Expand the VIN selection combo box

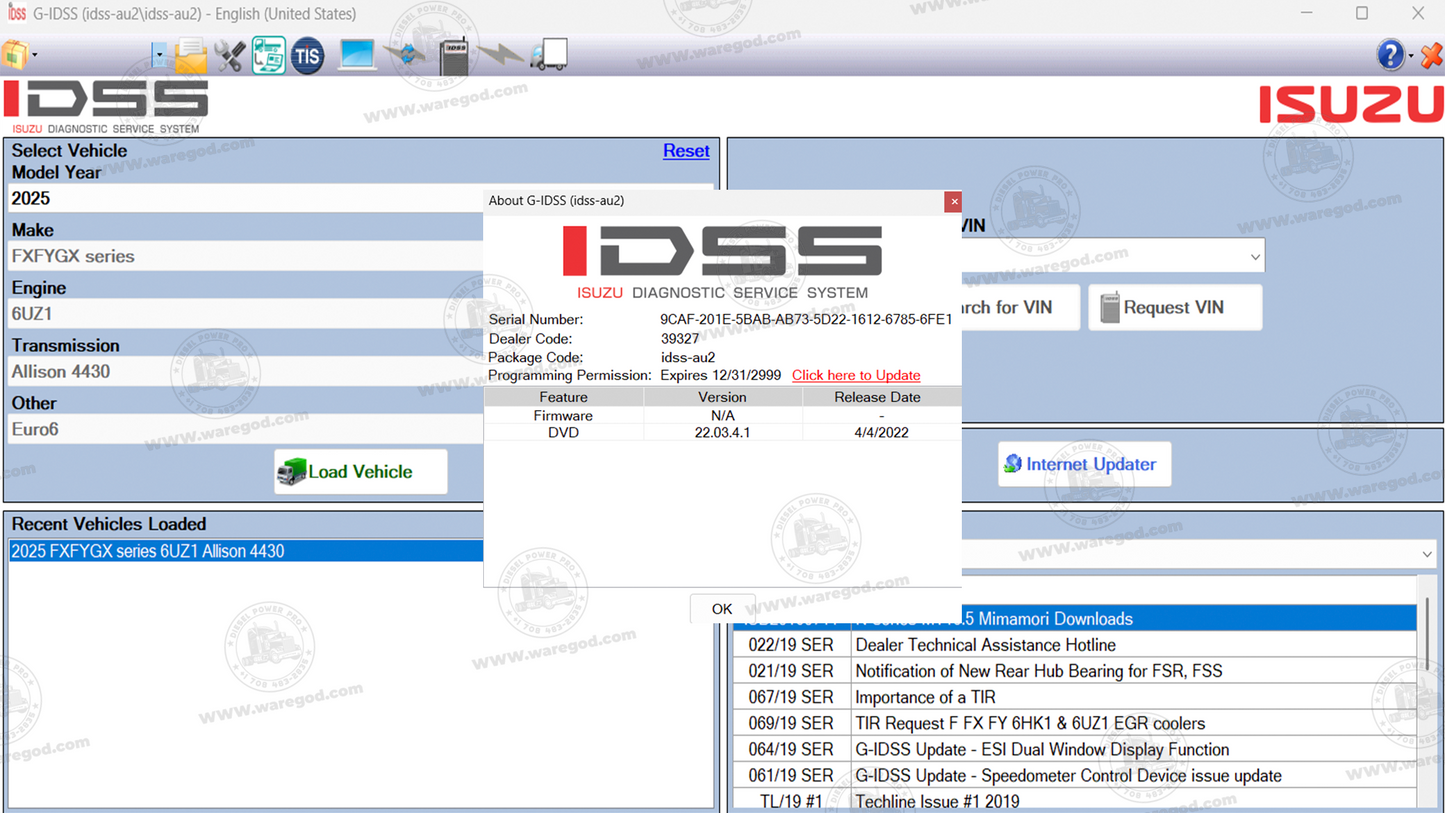(x=1256, y=255)
